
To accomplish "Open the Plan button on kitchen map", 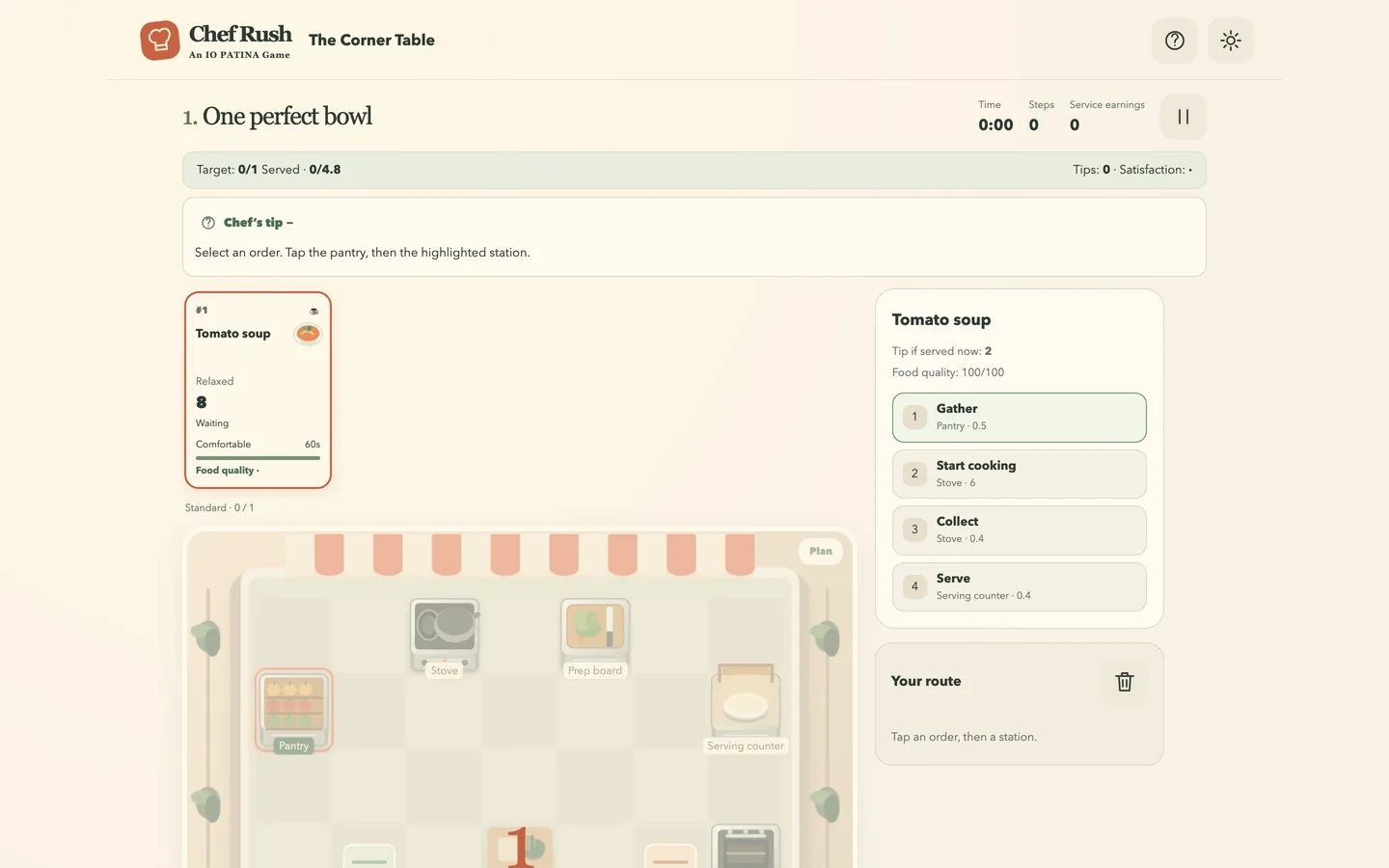I will click(821, 552).
